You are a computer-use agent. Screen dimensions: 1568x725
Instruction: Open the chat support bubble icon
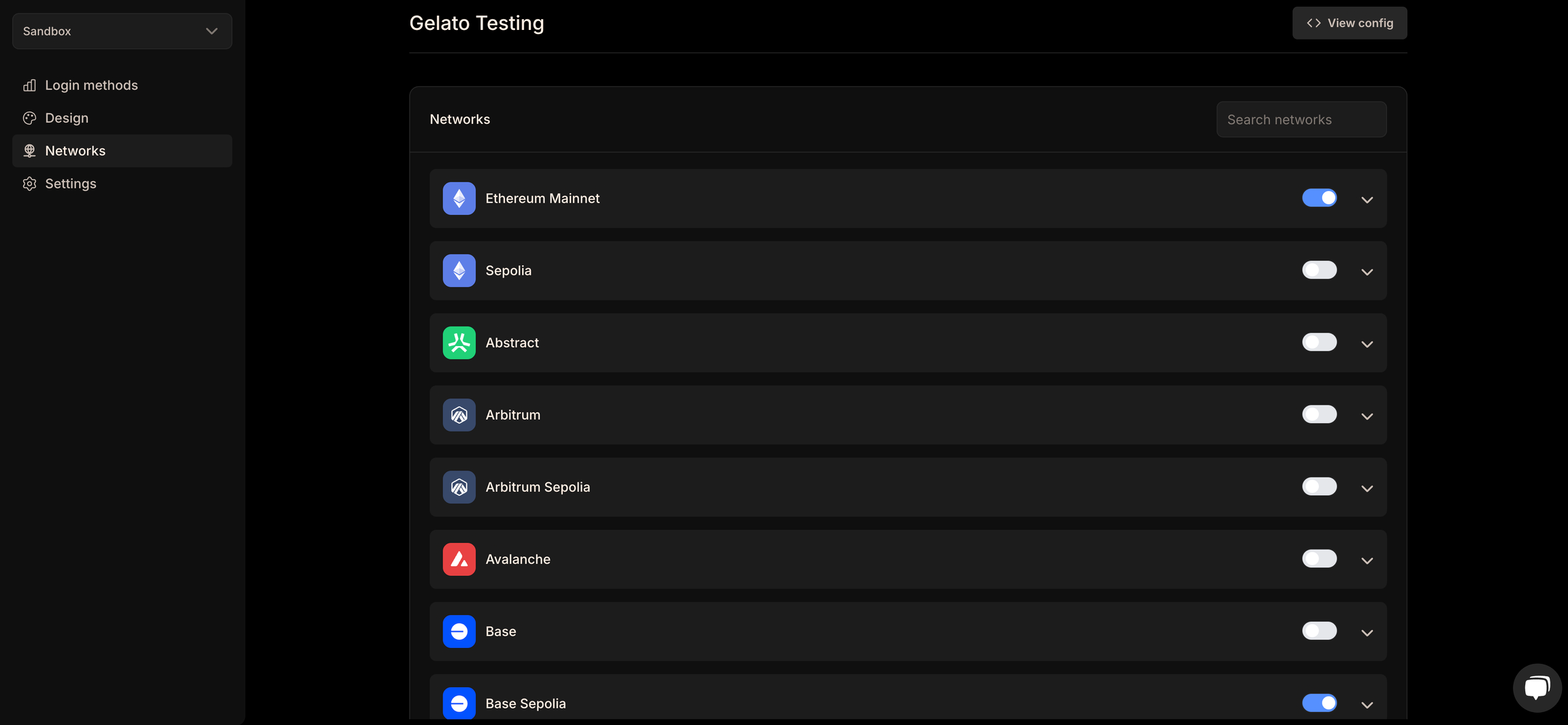click(1537, 688)
